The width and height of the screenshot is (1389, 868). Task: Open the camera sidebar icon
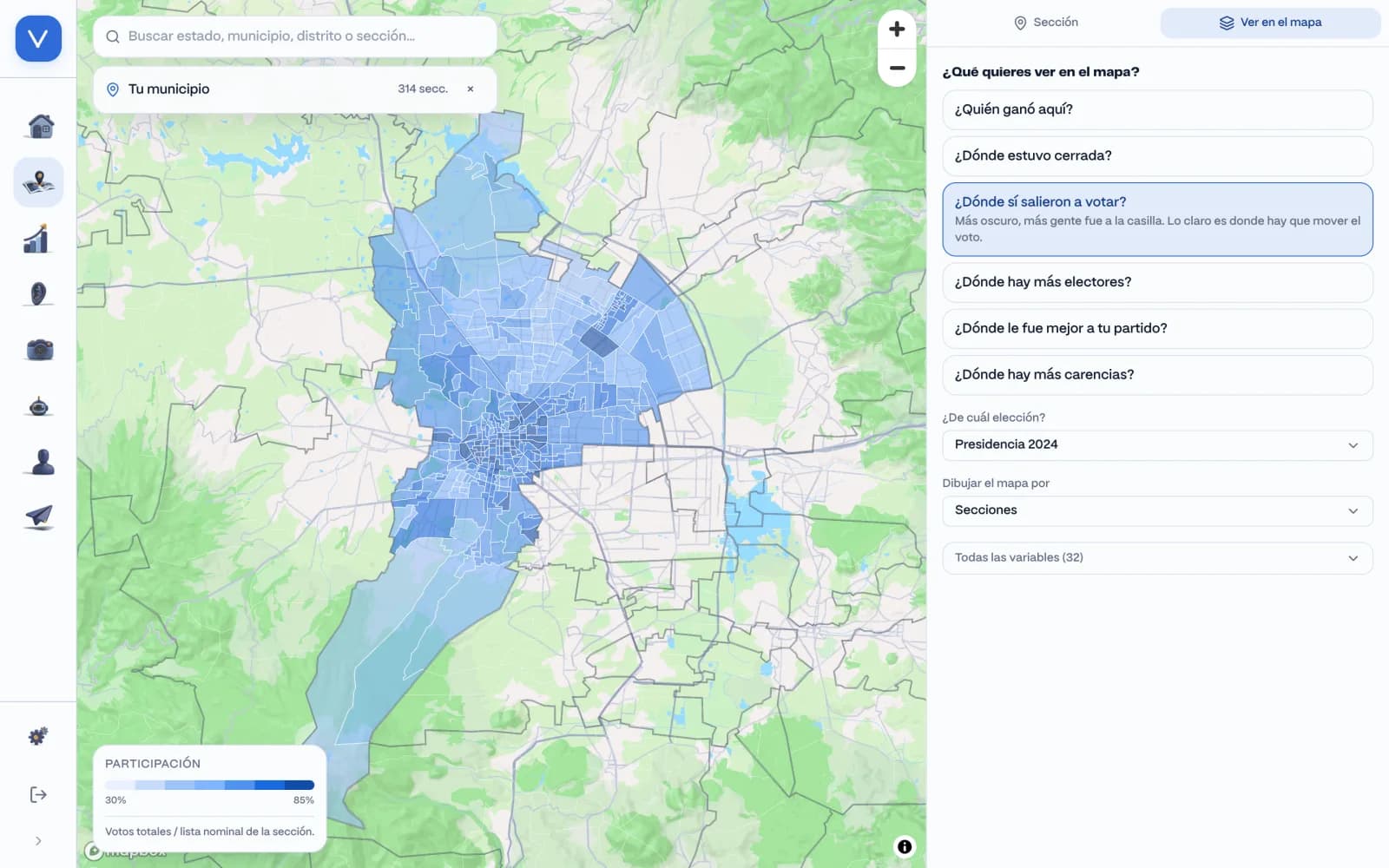tap(39, 350)
